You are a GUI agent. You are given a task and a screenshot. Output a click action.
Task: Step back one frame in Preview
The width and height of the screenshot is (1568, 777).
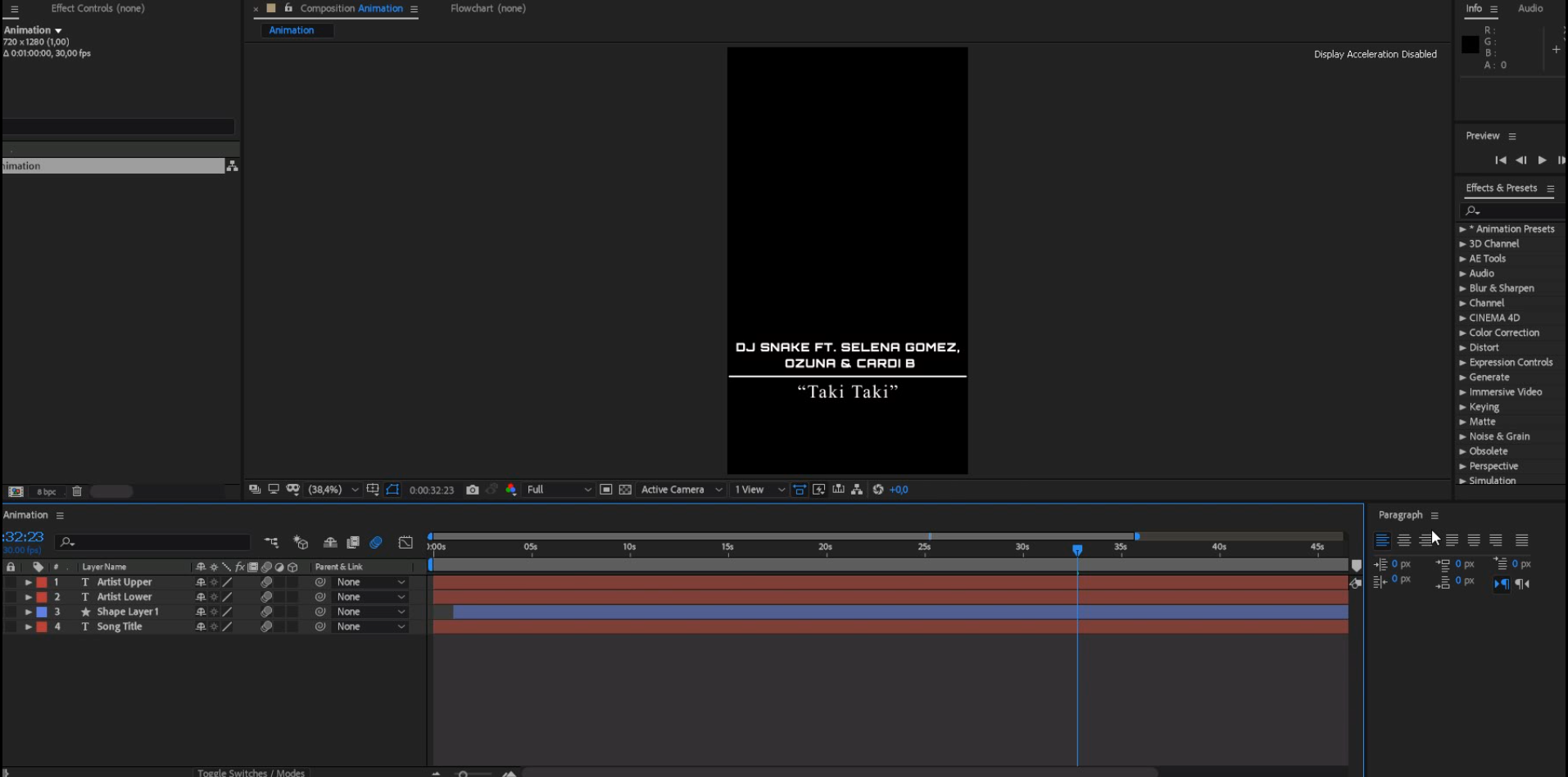click(1521, 160)
